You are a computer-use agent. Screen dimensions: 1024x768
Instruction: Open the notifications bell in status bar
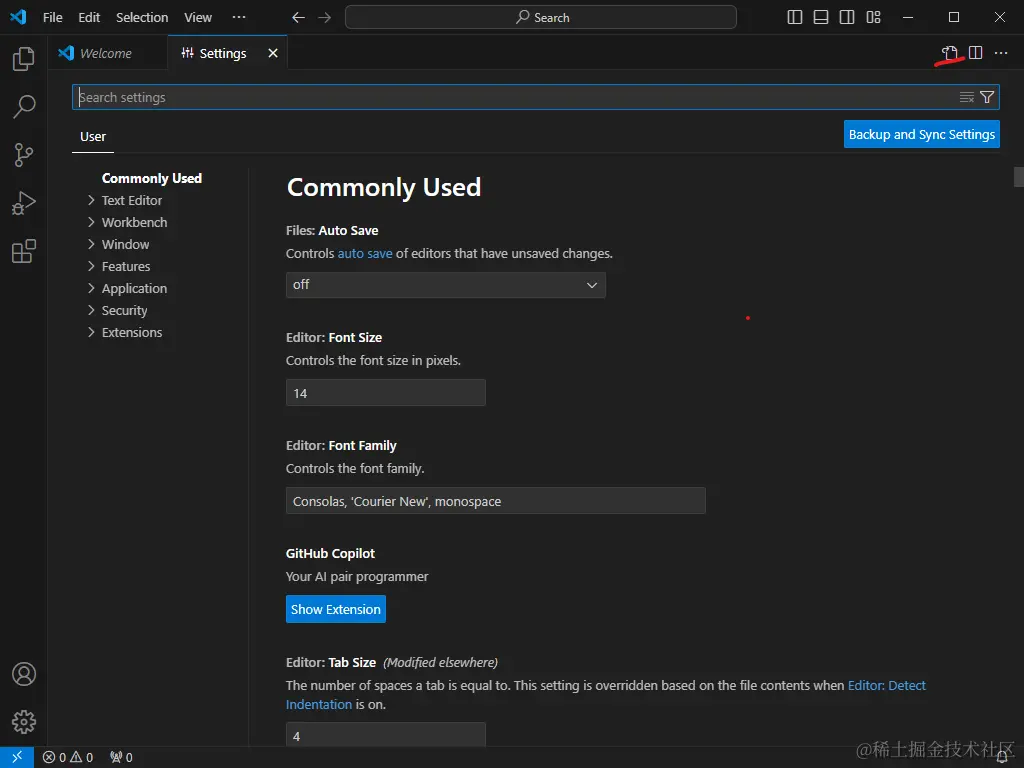(x=1002, y=758)
